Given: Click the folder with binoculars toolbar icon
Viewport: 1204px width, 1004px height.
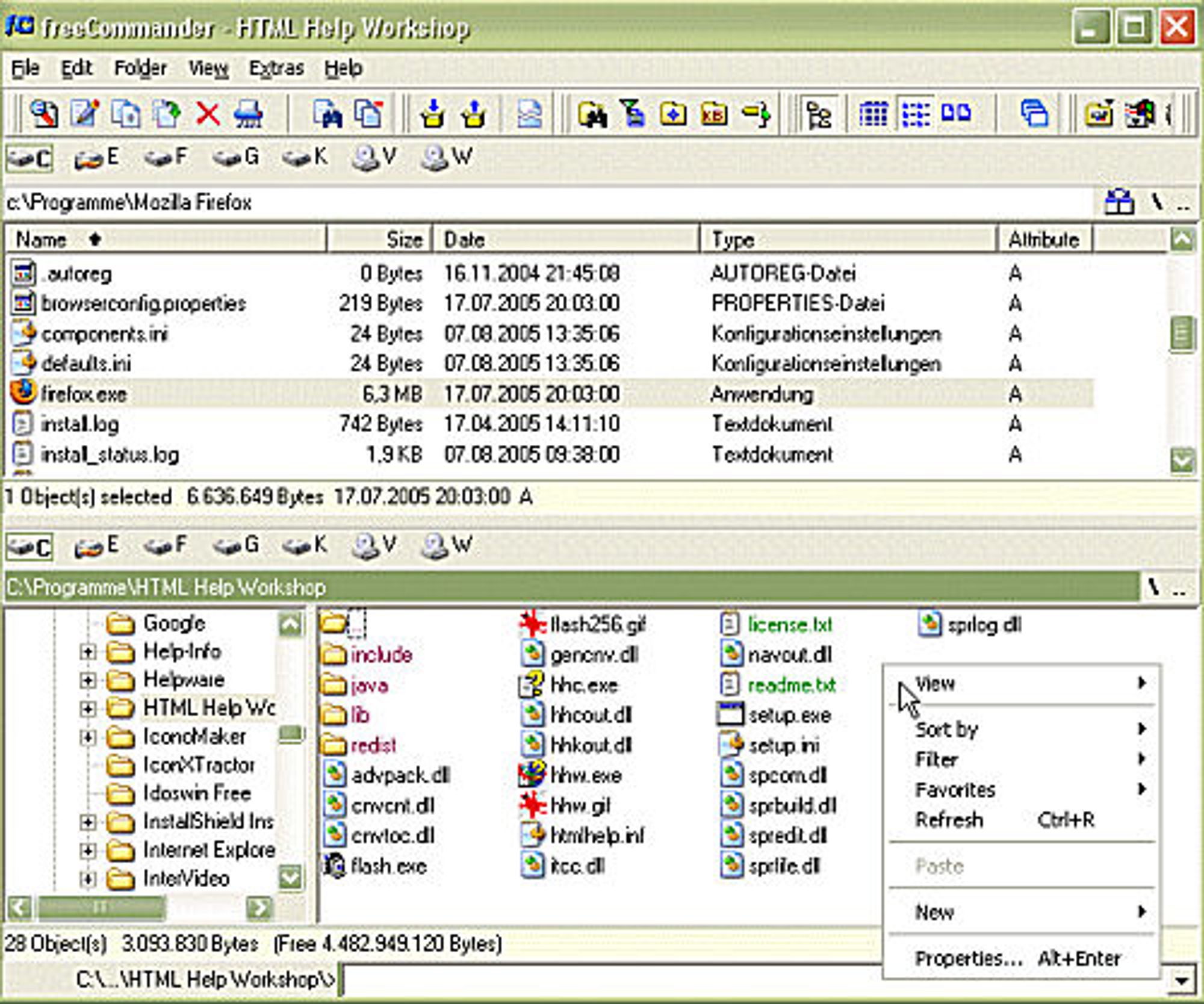Looking at the screenshot, I should coord(592,113).
